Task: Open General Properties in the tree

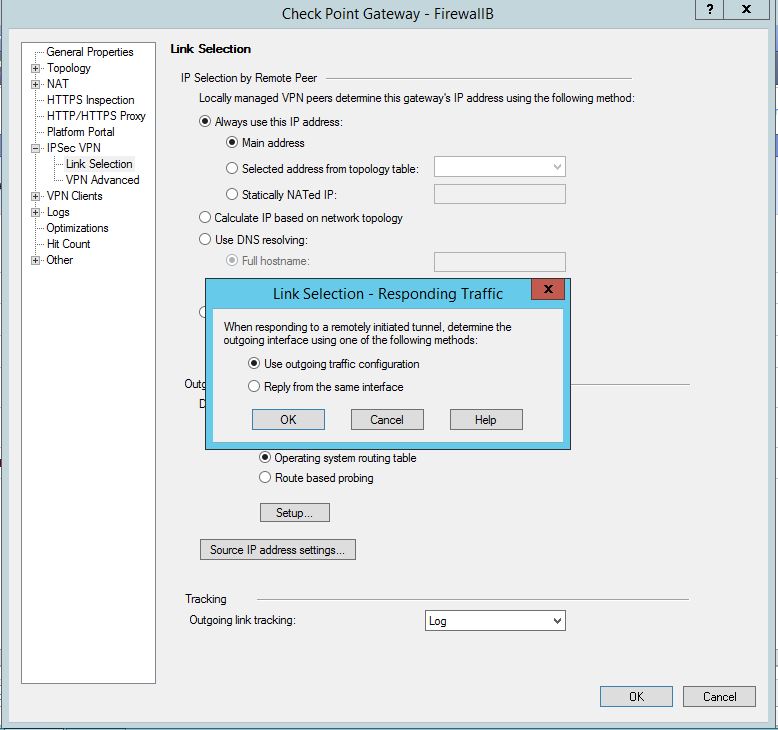Action: click(90, 52)
